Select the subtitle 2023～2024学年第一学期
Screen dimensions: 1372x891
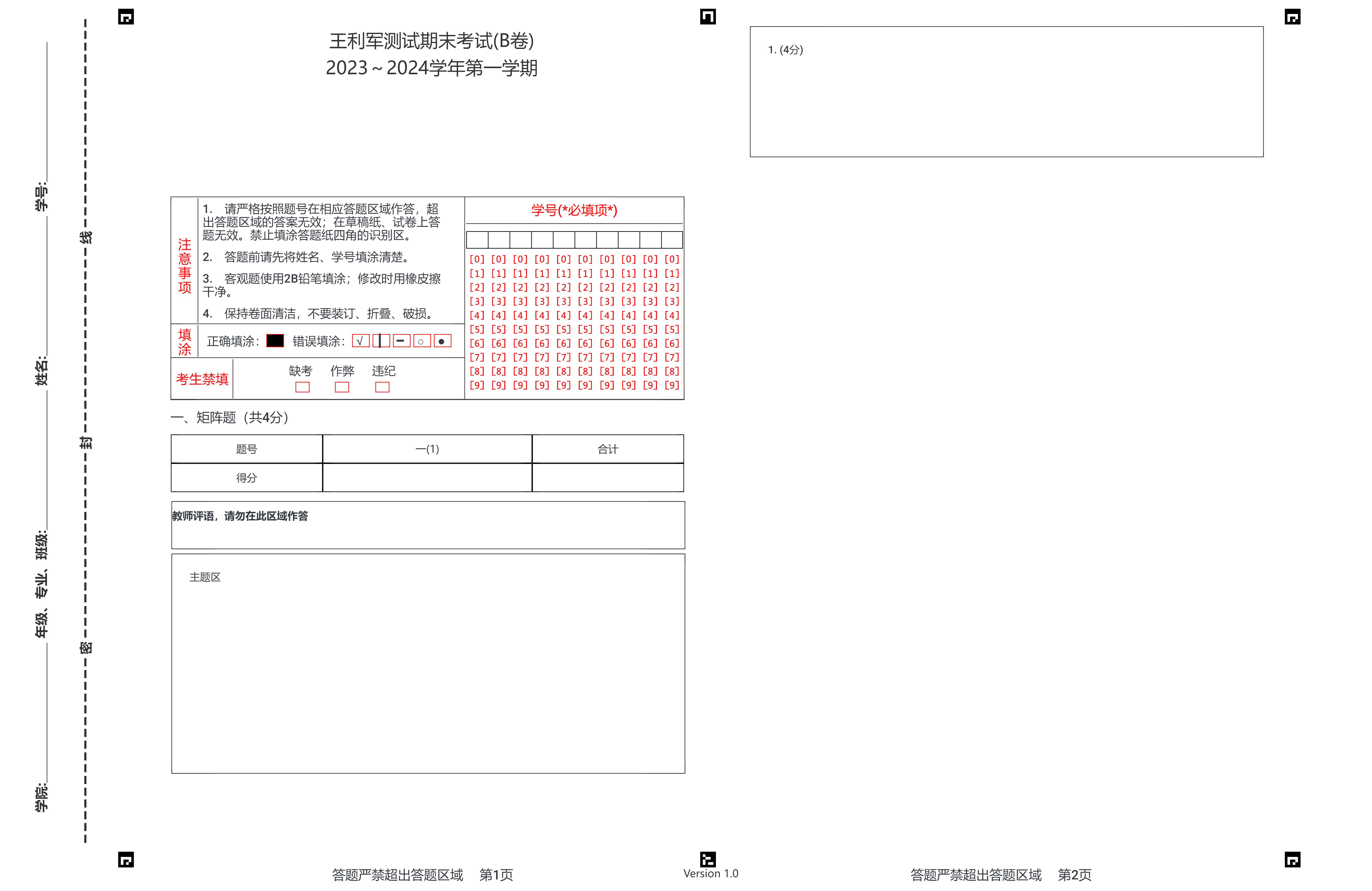click(x=431, y=68)
